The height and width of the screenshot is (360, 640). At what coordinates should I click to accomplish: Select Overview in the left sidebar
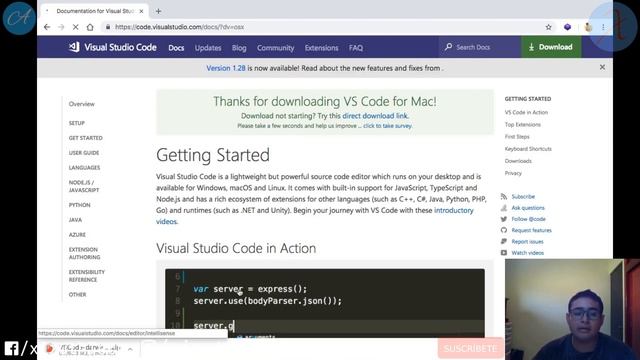pyautogui.click(x=82, y=104)
